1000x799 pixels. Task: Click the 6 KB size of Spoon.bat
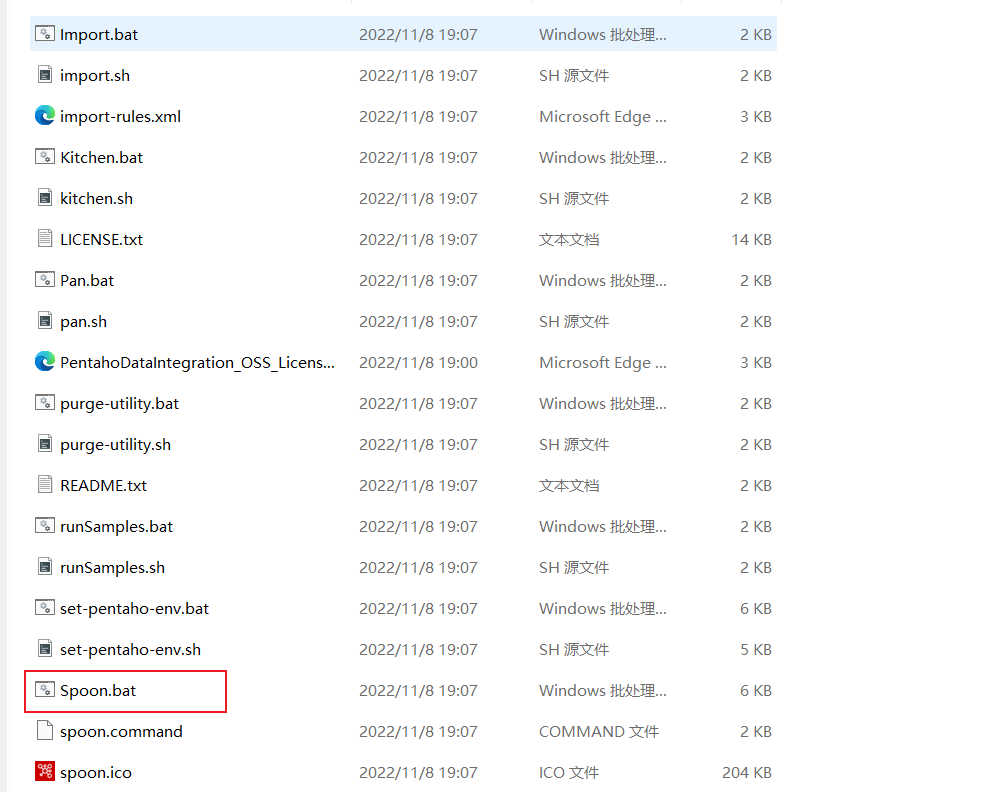click(756, 691)
